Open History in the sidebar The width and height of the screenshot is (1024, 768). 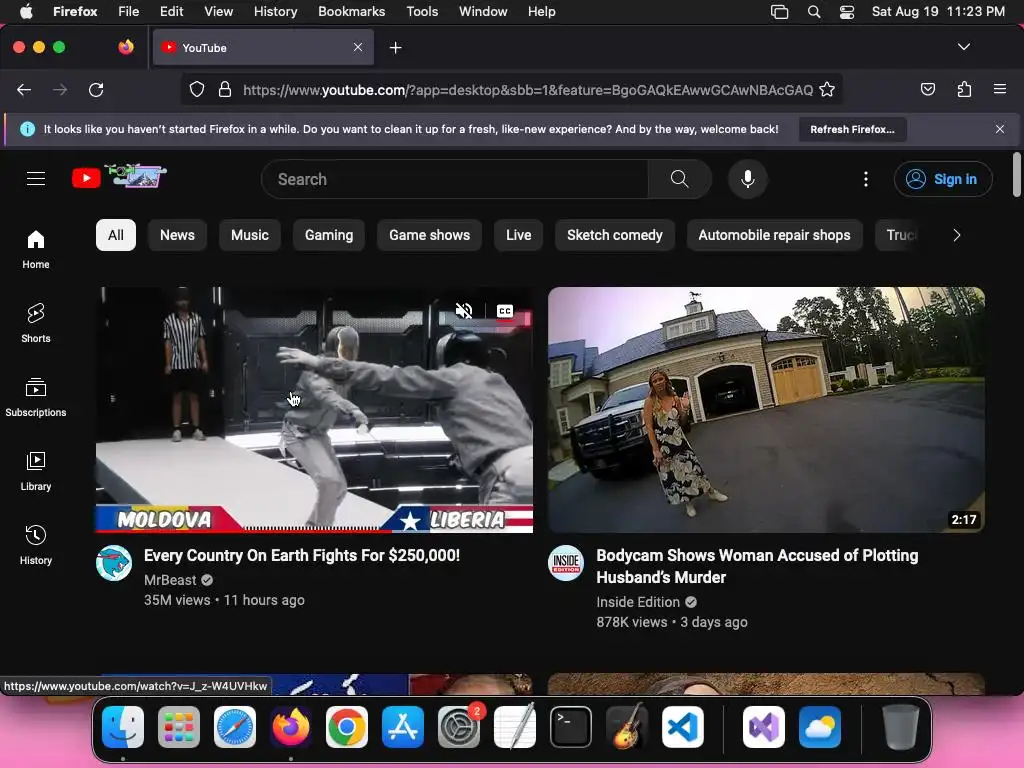tap(36, 545)
